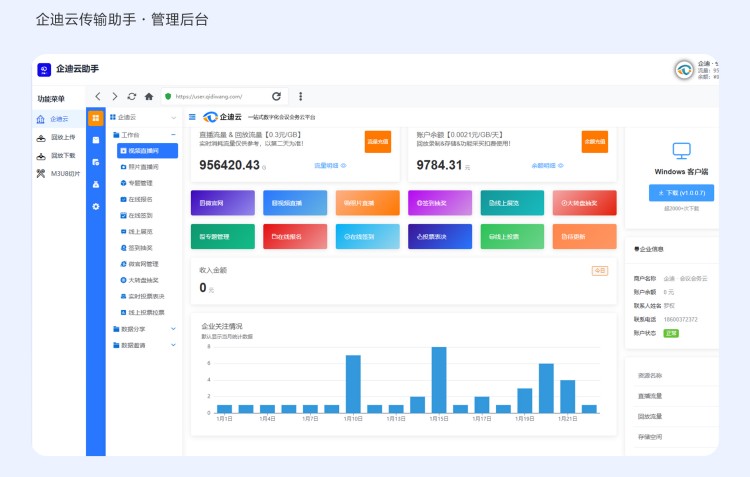This screenshot has height=477, width=750.
Task: Open 在线签到 in the side navigation
Action: [x=140, y=215]
